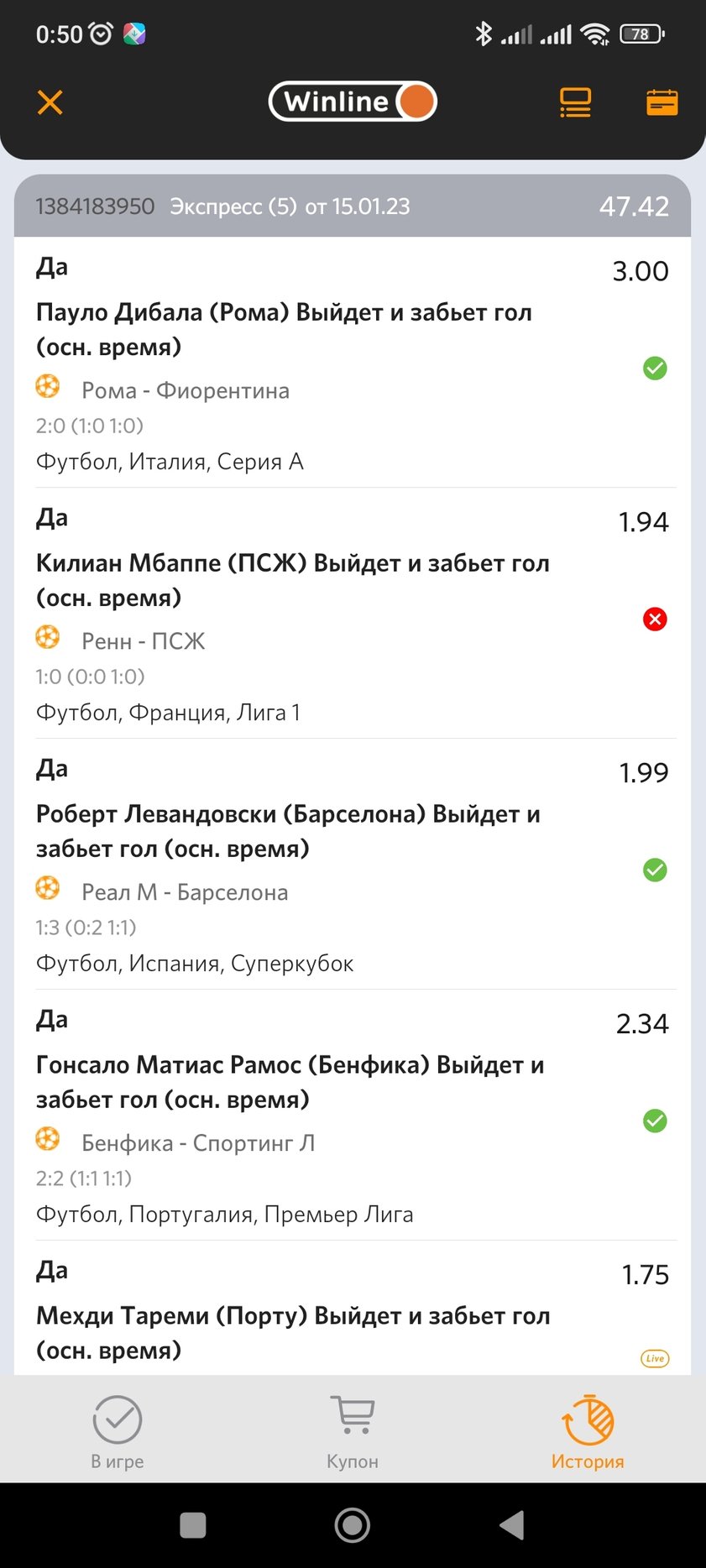Open the Рома - Фиорентина match
Viewport: 706px width, 1568px height.
pos(185,390)
